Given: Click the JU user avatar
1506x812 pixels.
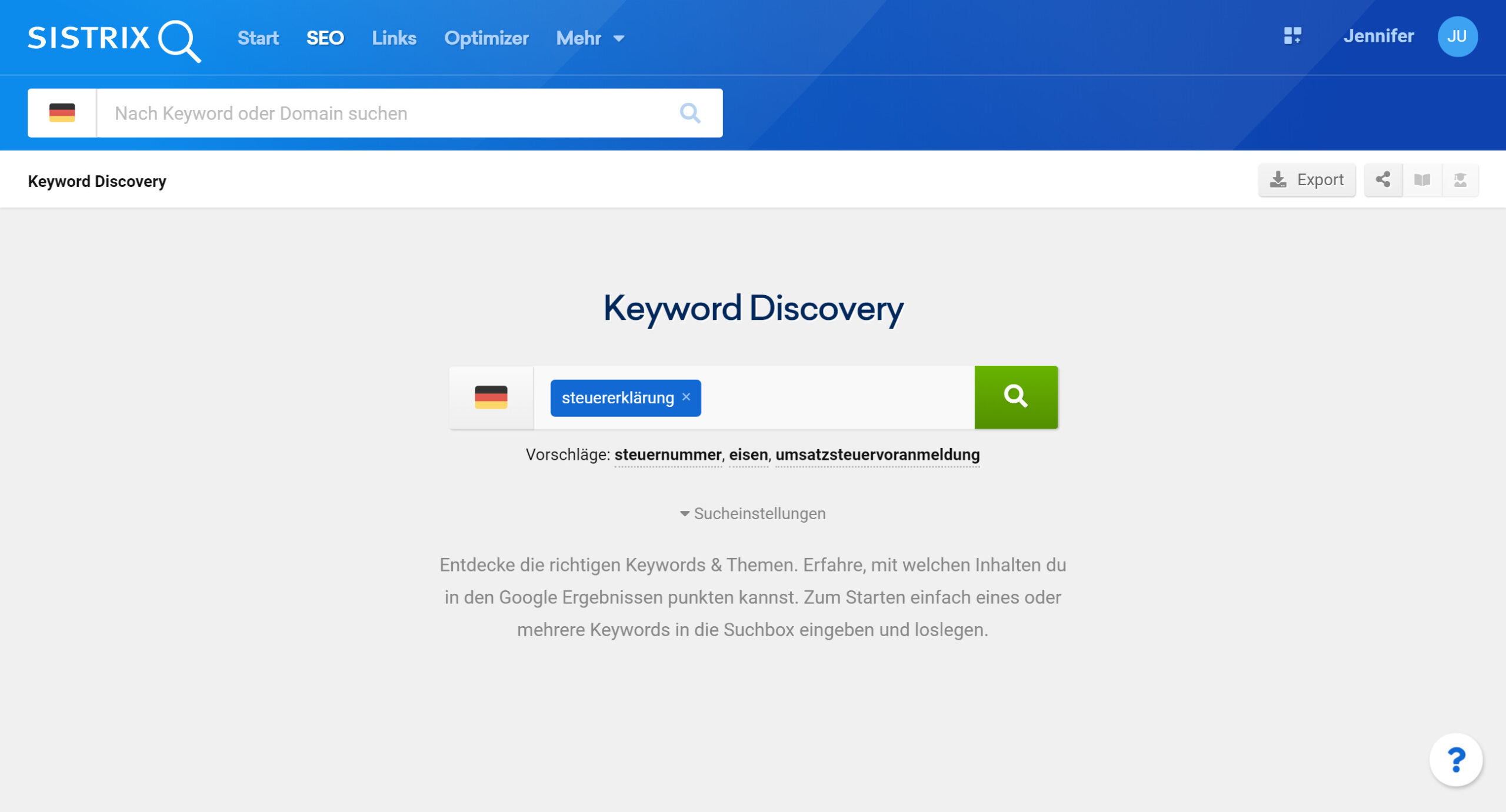Looking at the screenshot, I should tap(1457, 36).
